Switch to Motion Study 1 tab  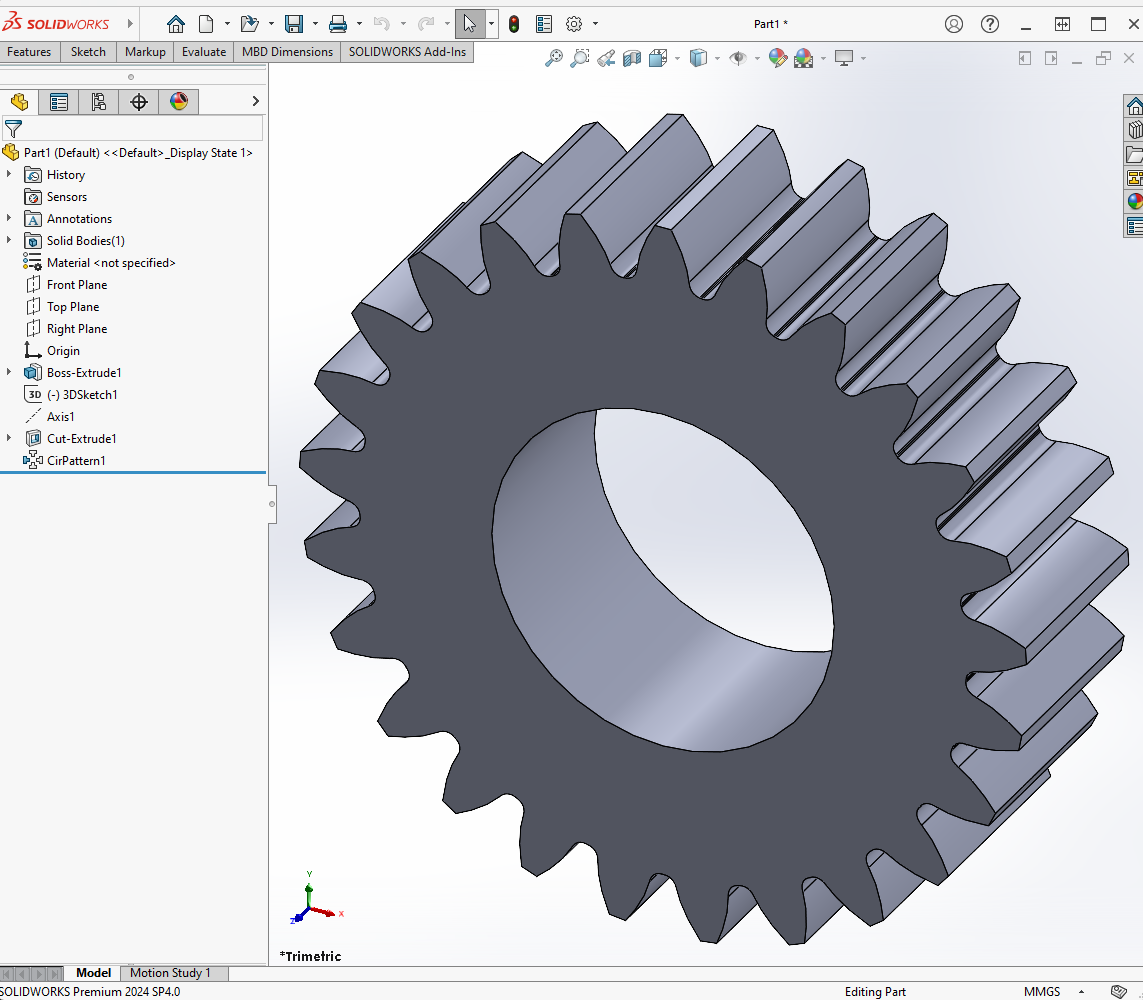pos(170,973)
